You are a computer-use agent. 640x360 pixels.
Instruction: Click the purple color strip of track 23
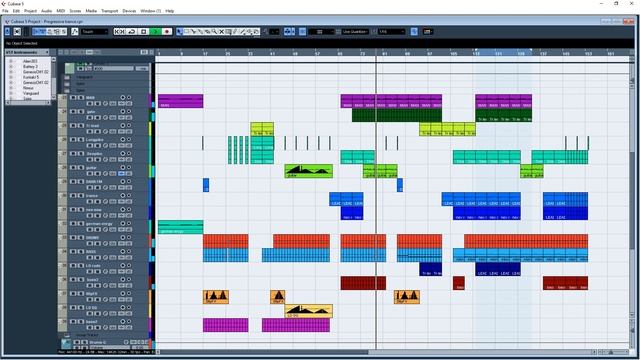[x=150, y=101]
